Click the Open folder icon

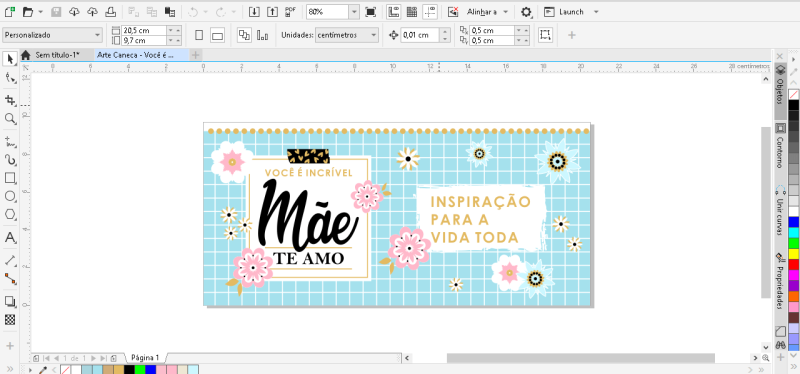(28, 11)
